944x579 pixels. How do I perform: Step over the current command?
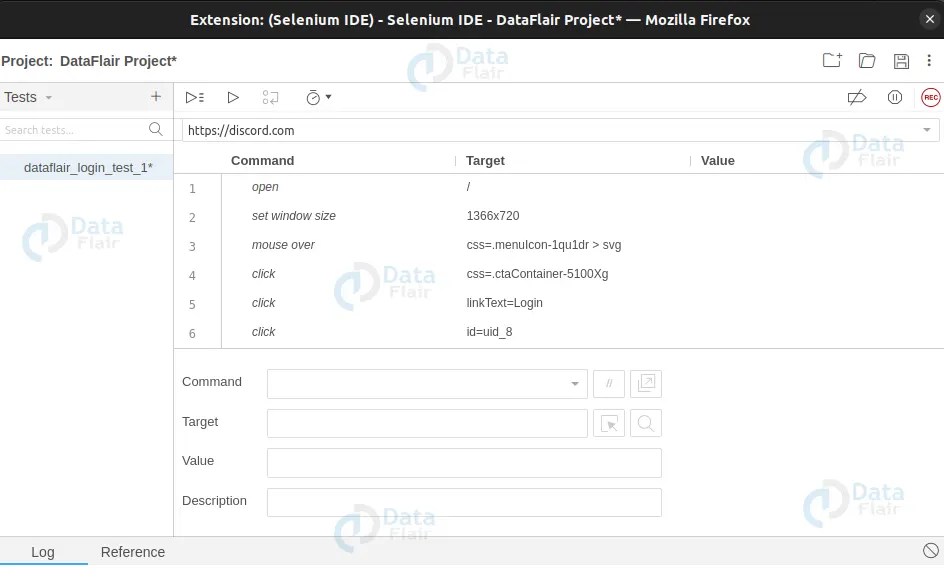pos(269,97)
